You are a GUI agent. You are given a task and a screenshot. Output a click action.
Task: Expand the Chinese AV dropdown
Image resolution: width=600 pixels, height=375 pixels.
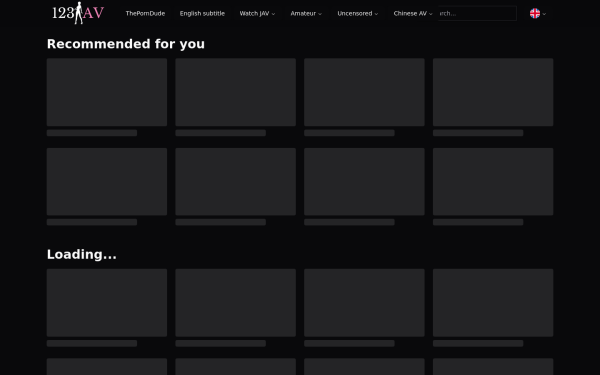coord(413,13)
